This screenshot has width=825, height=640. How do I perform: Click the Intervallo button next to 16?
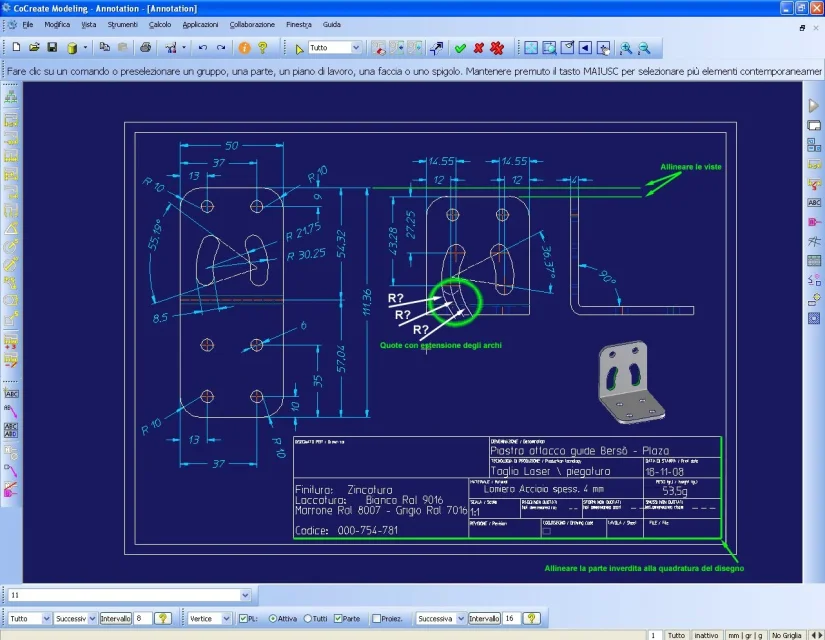click(x=484, y=618)
